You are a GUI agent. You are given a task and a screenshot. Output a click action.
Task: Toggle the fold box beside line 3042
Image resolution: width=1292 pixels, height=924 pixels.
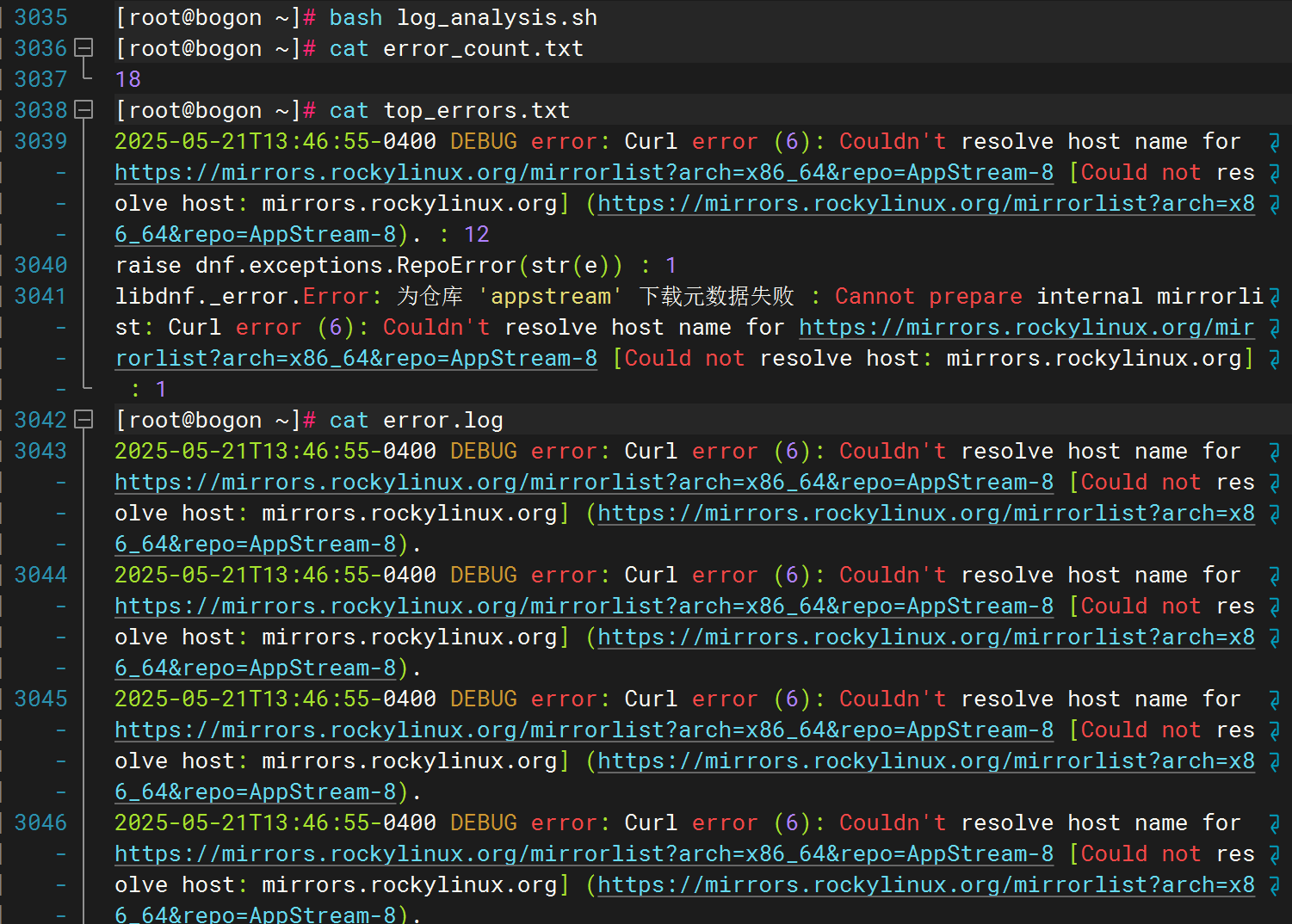[83, 420]
